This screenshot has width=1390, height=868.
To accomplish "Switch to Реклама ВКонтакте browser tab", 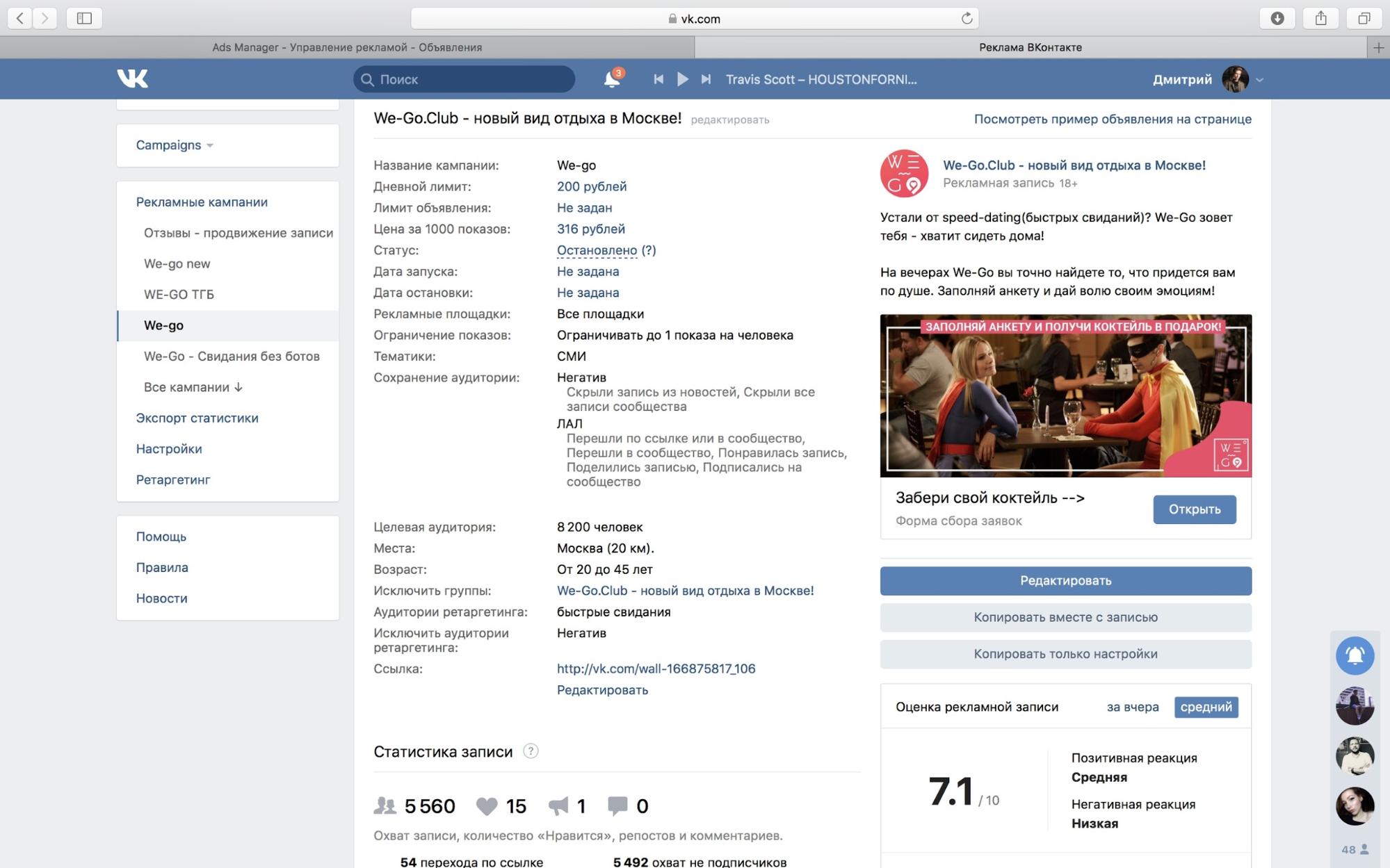I will [x=1031, y=47].
